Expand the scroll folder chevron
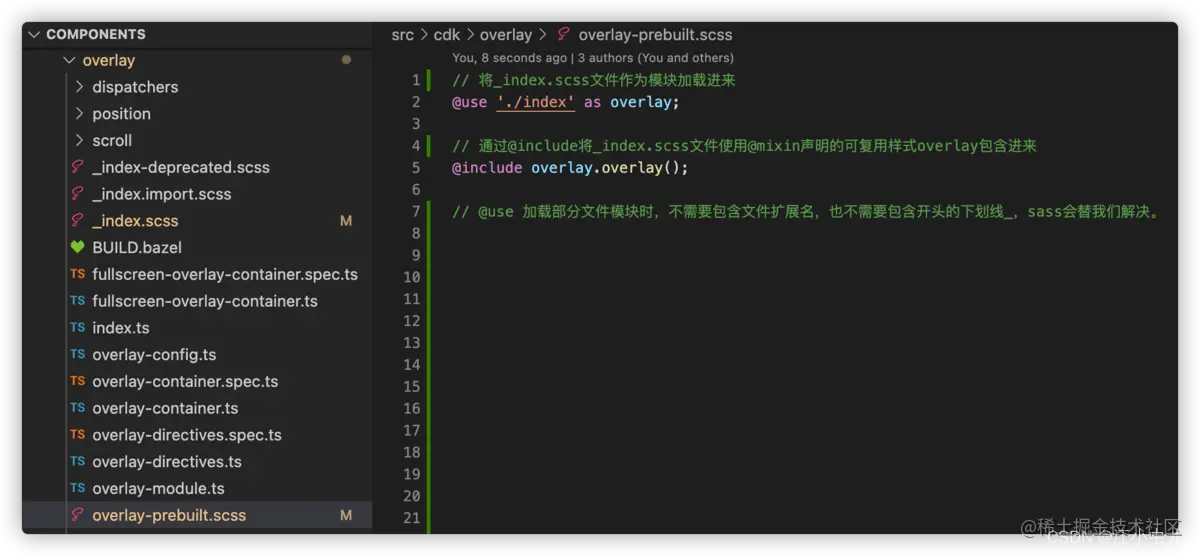 click(79, 140)
